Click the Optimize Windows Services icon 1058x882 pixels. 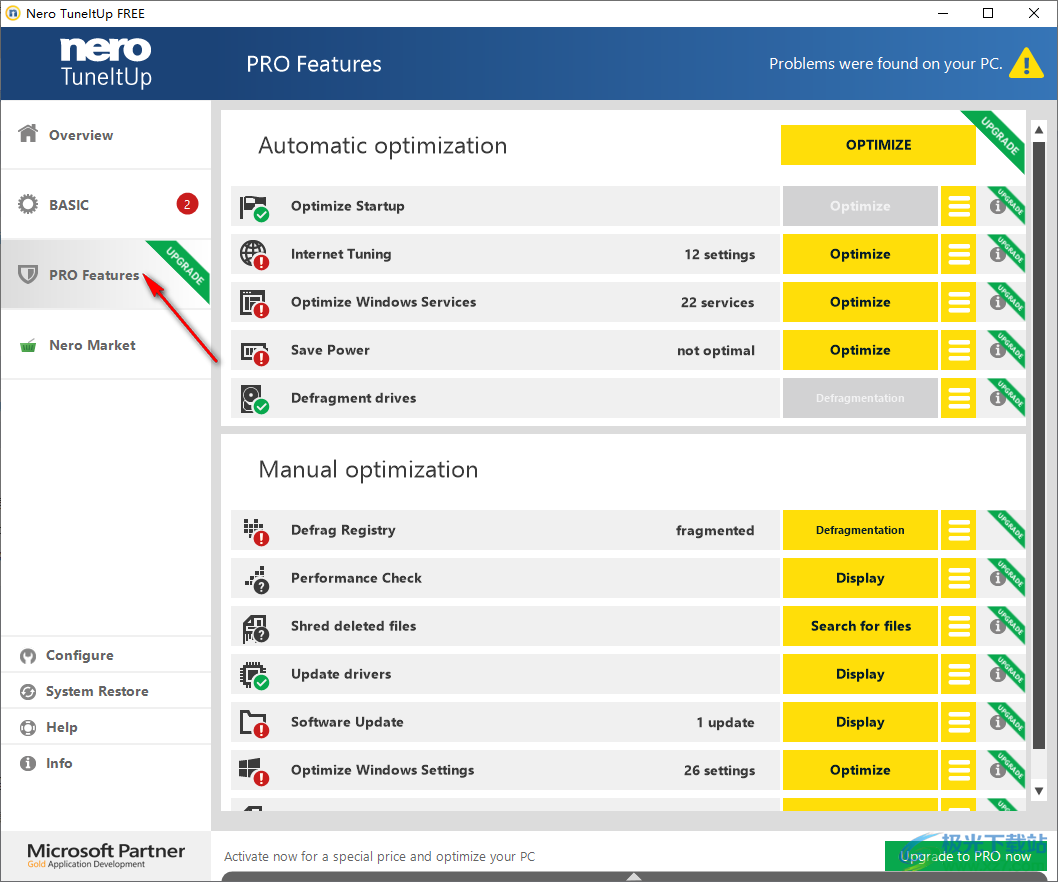(x=254, y=304)
